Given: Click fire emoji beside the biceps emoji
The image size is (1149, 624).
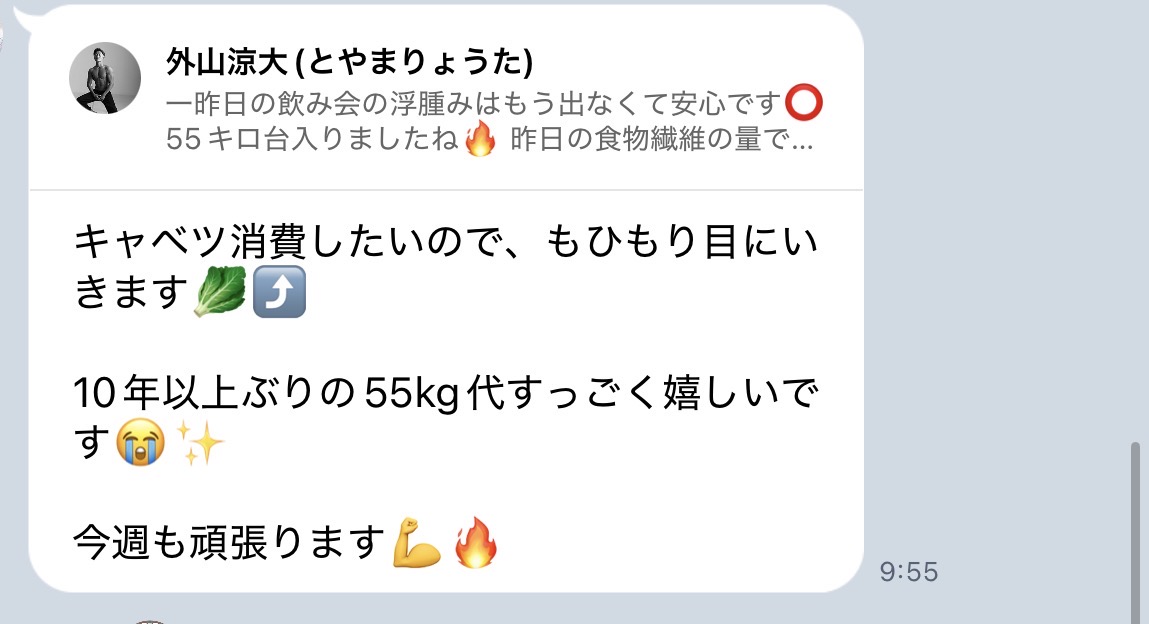Looking at the screenshot, I should point(476,543).
